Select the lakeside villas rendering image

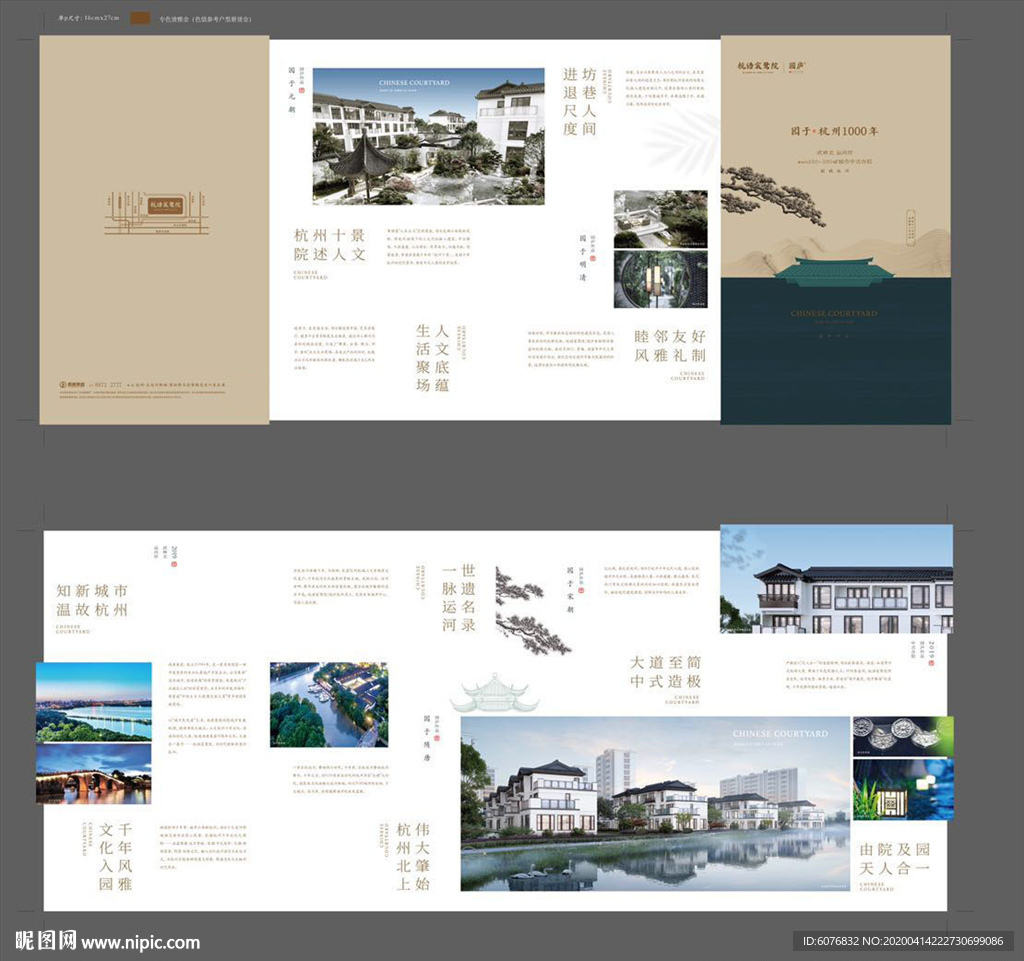[655, 803]
